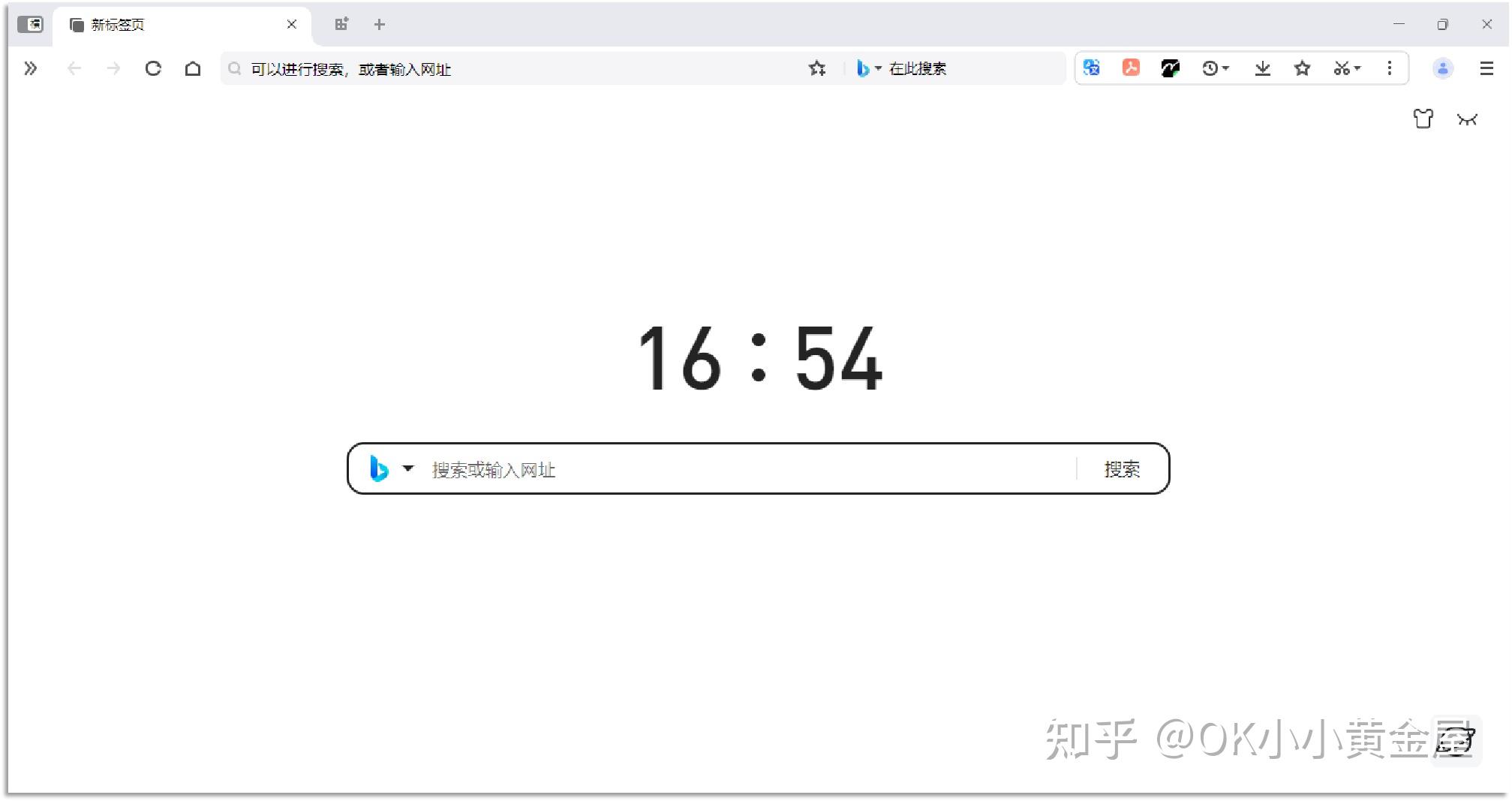The height and width of the screenshot is (801, 1512).
Task: Toggle the hide toolbar chevron icon
Action: 1468,119
